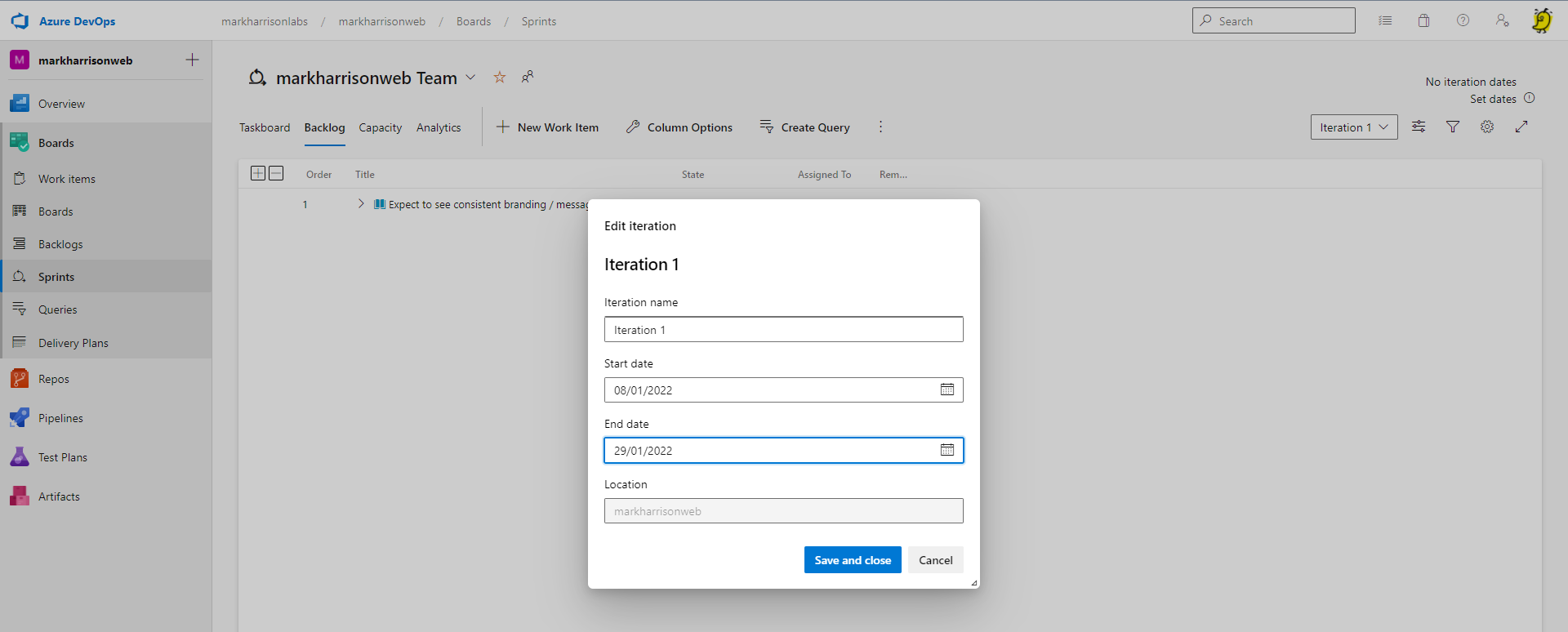Viewport: 1568px width, 632px height.
Task: Expand all backlog rows with plus icon
Action: click(258, 173)
